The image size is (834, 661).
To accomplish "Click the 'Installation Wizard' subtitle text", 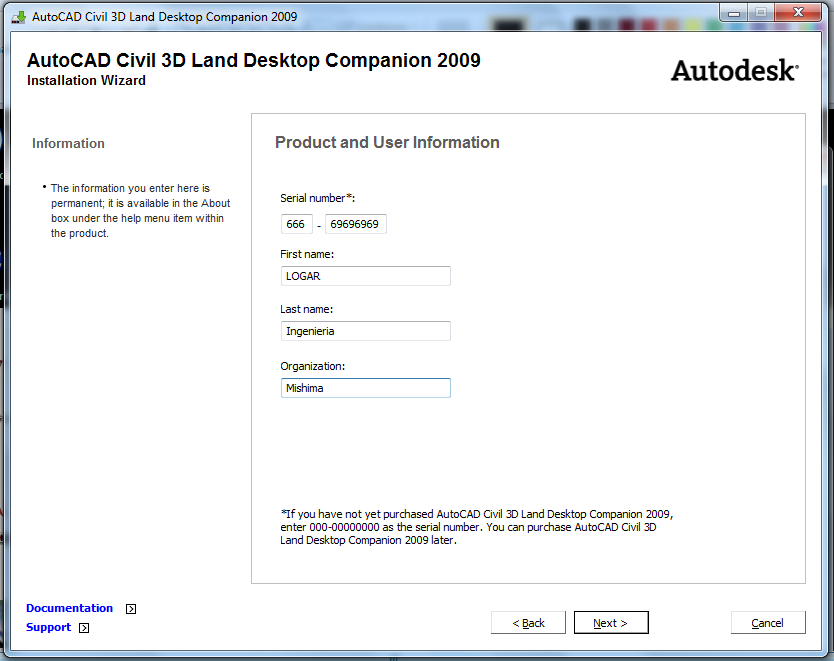I will [x=86, y=80].
